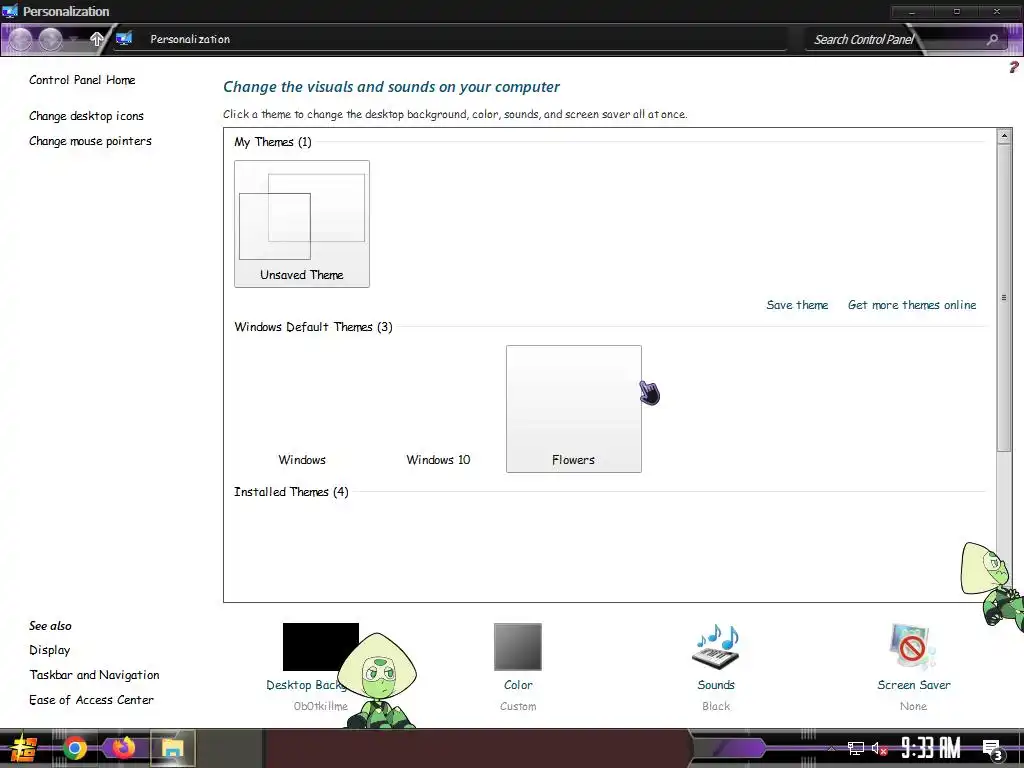Click the Save theme link
The height and width of the screenshot is (768, 1024).
click(x=797, y=305)
